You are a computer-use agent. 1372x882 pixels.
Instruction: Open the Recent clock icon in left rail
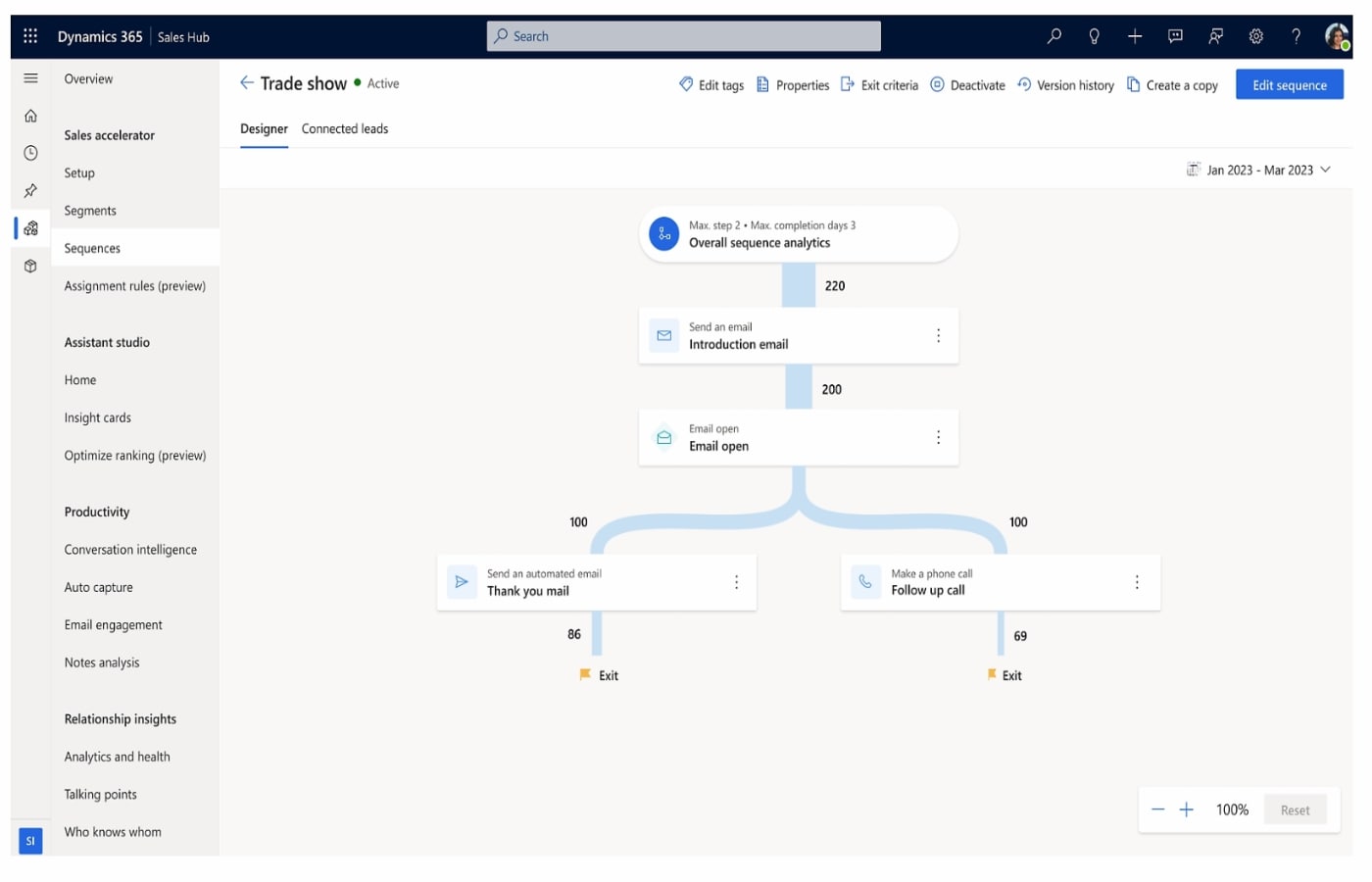click(30, 153)
